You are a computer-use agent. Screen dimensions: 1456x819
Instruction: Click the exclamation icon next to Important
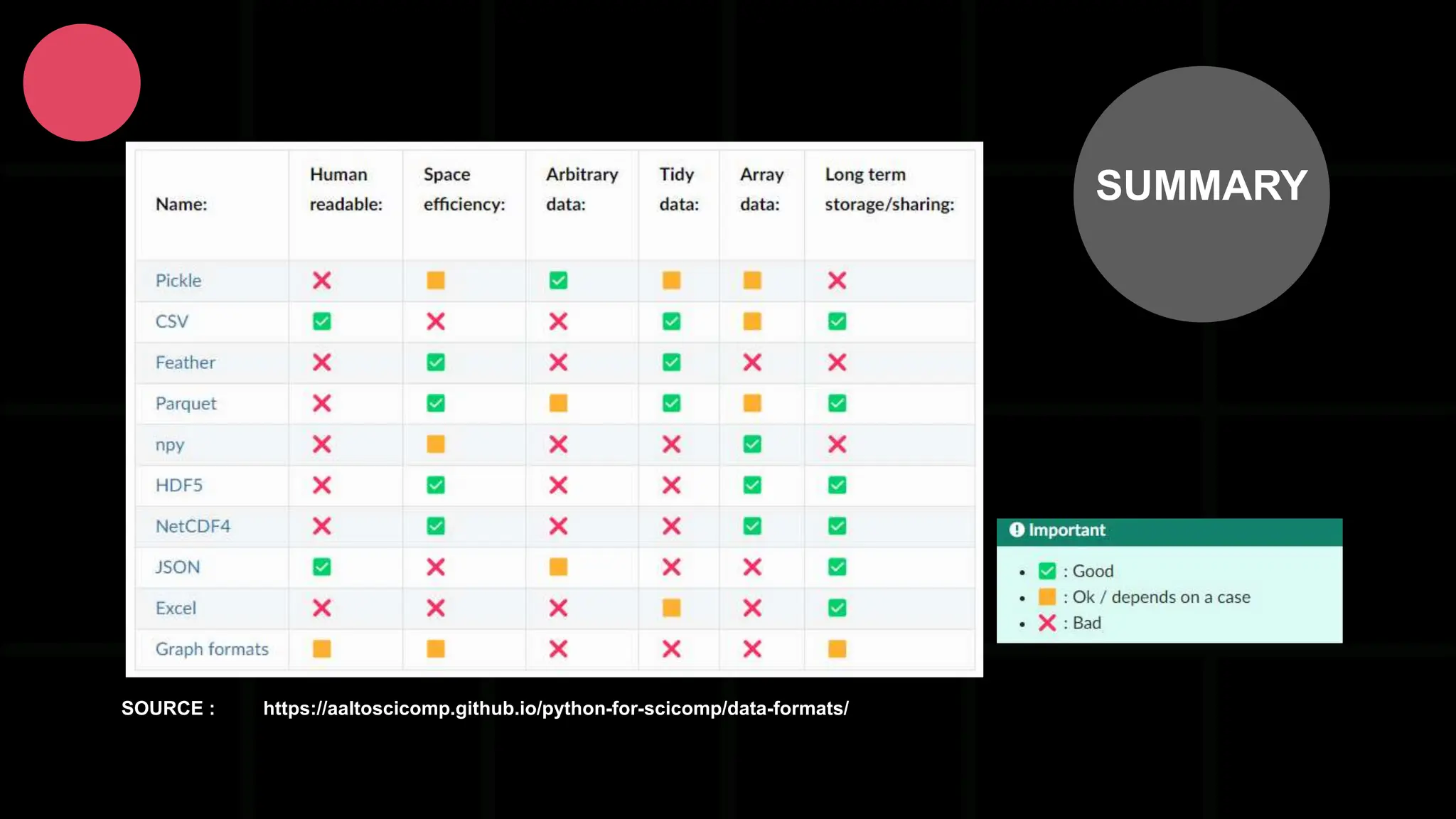(1017, 530)
